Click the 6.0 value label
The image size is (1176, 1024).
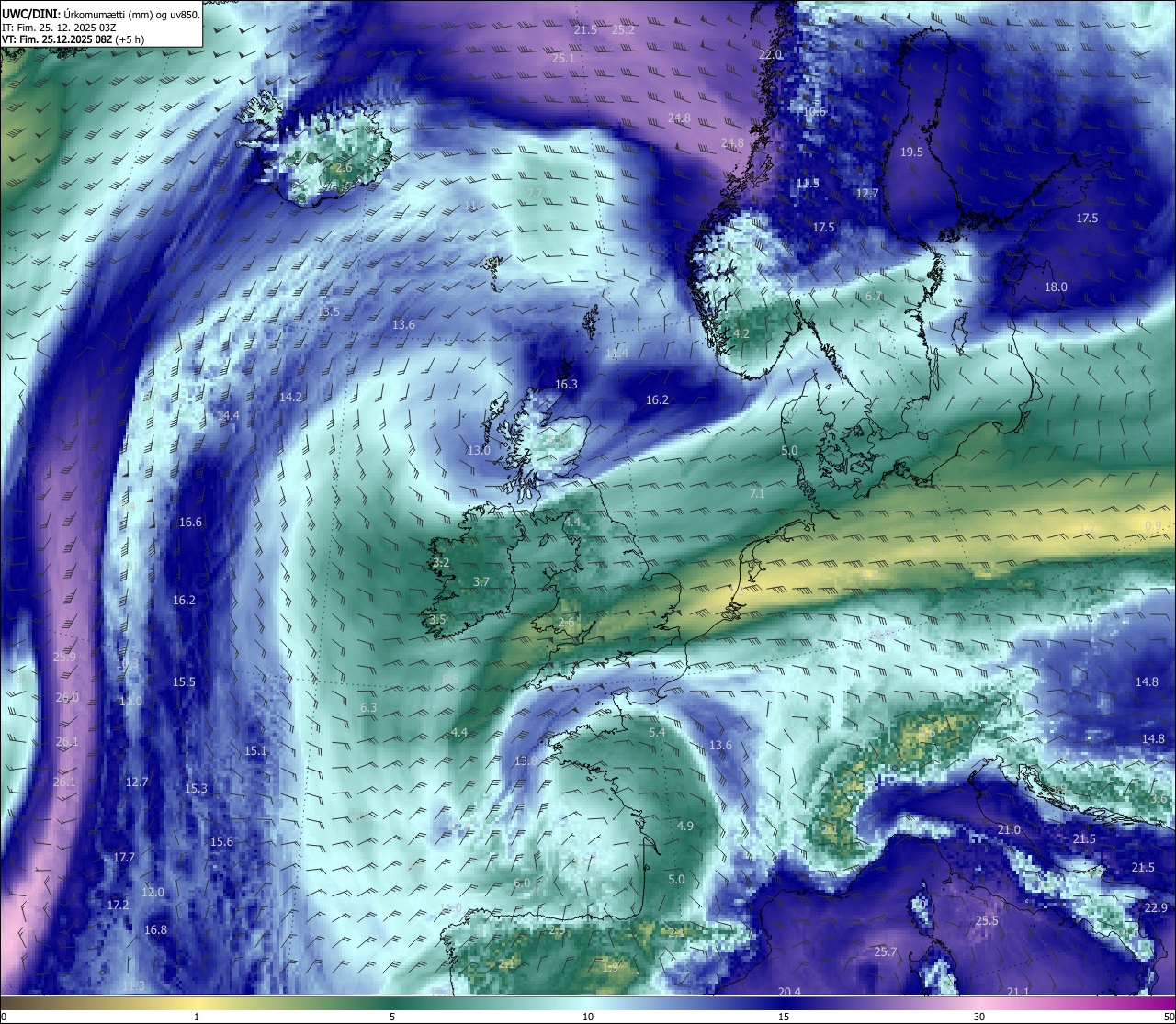click(522, 883)
